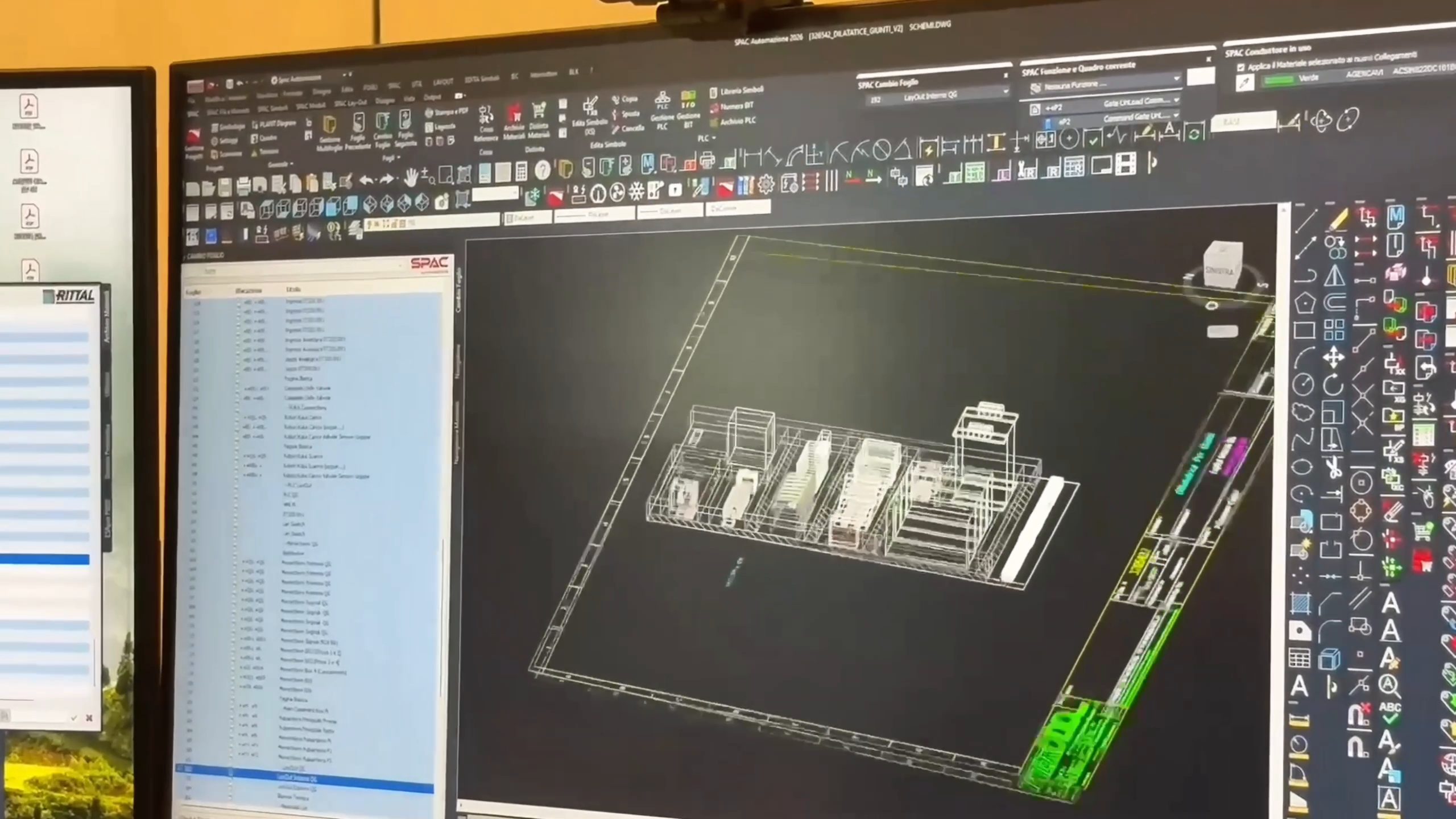Image resolution: width=1456 pixels, height=819 pixels.
Task: Open Archivio Materiali from the ribbon
Action: (514, 122)
